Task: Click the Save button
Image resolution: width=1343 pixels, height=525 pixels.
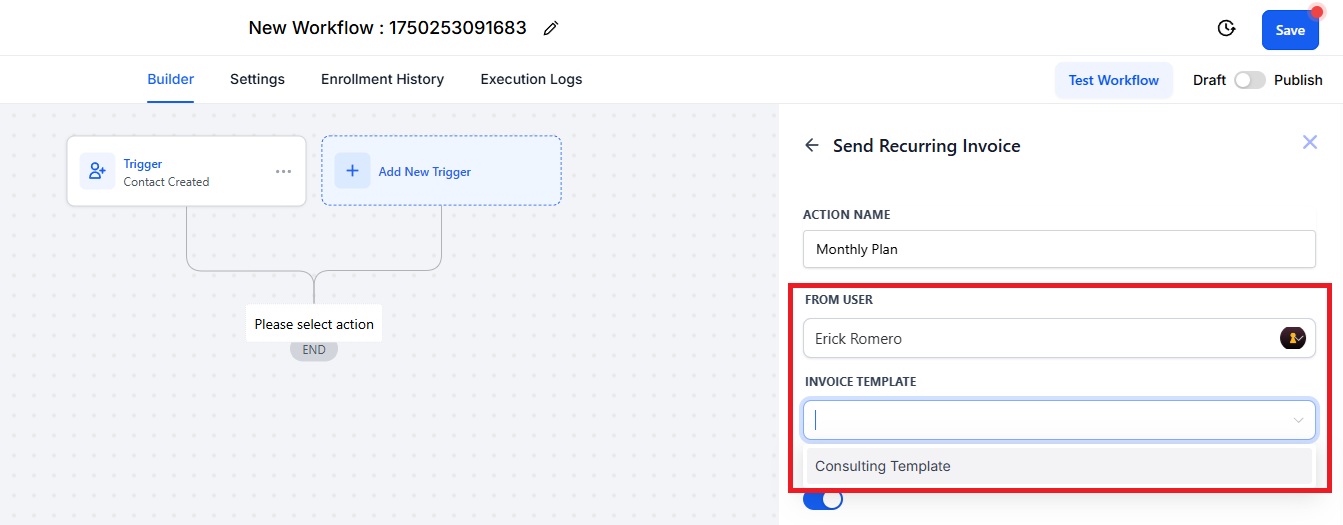Action: coord(1290,30)
